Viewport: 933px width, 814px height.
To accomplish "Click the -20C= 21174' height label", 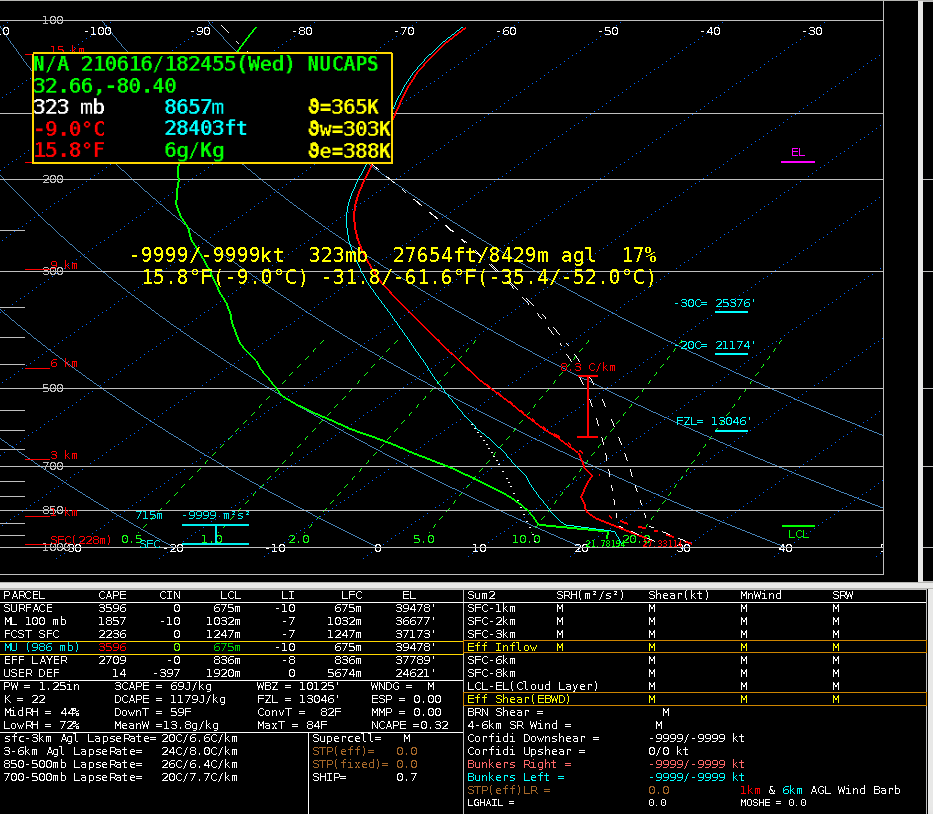I will tap(714, 346).
